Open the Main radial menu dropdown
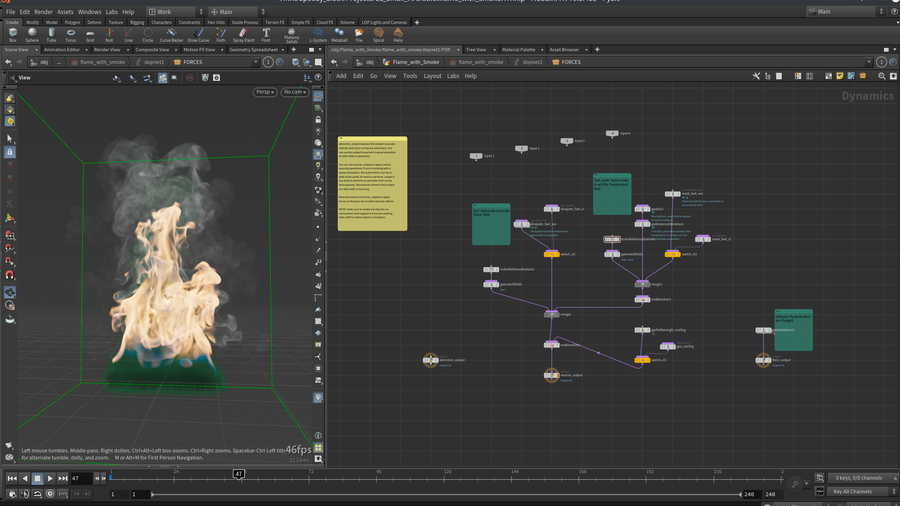The height and width of the screenshot is (506, 900). click(x=237, y=11)
